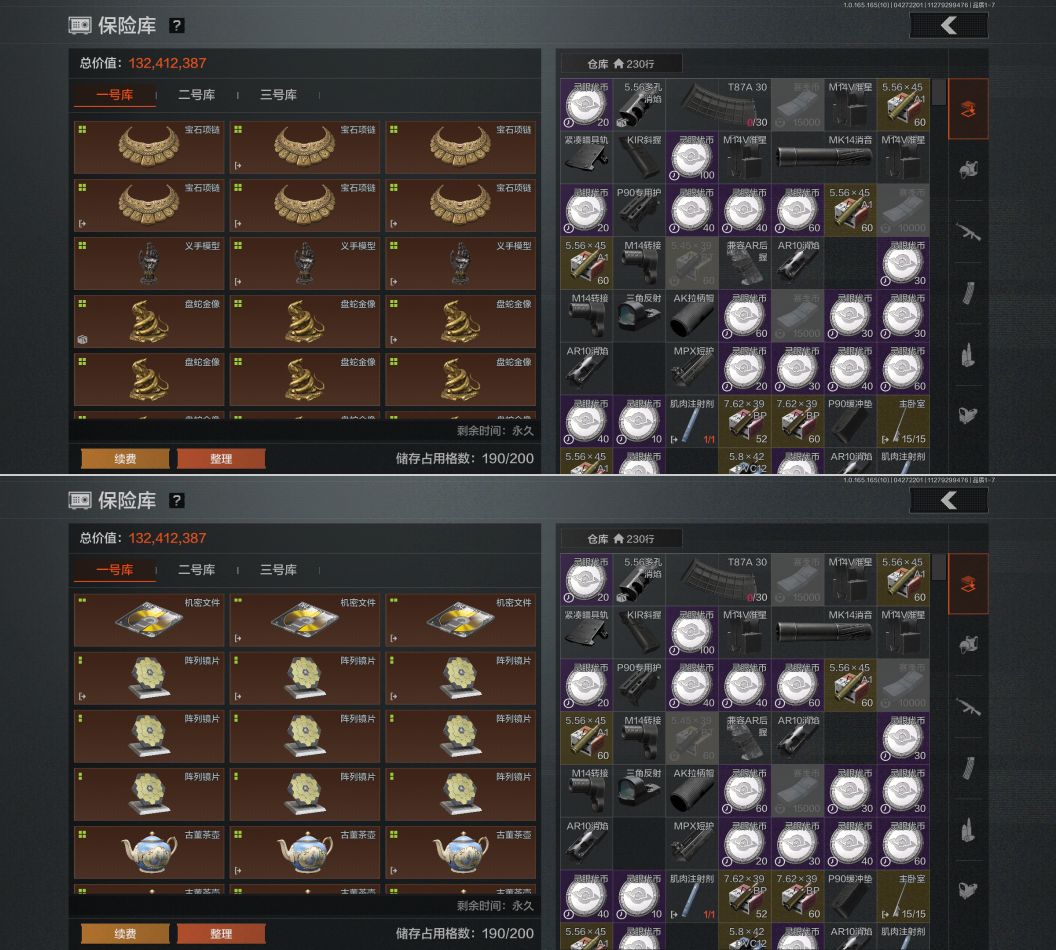Select the MK14消音 suppressor in upper warehouse

(824, 158)
